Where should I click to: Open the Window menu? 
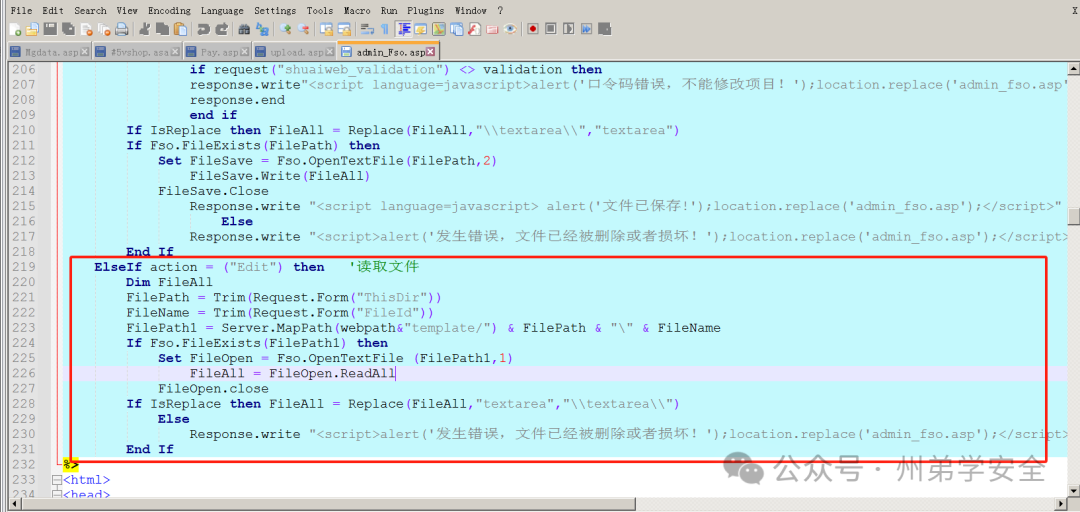pyautogui.click(x=471, y=10)
